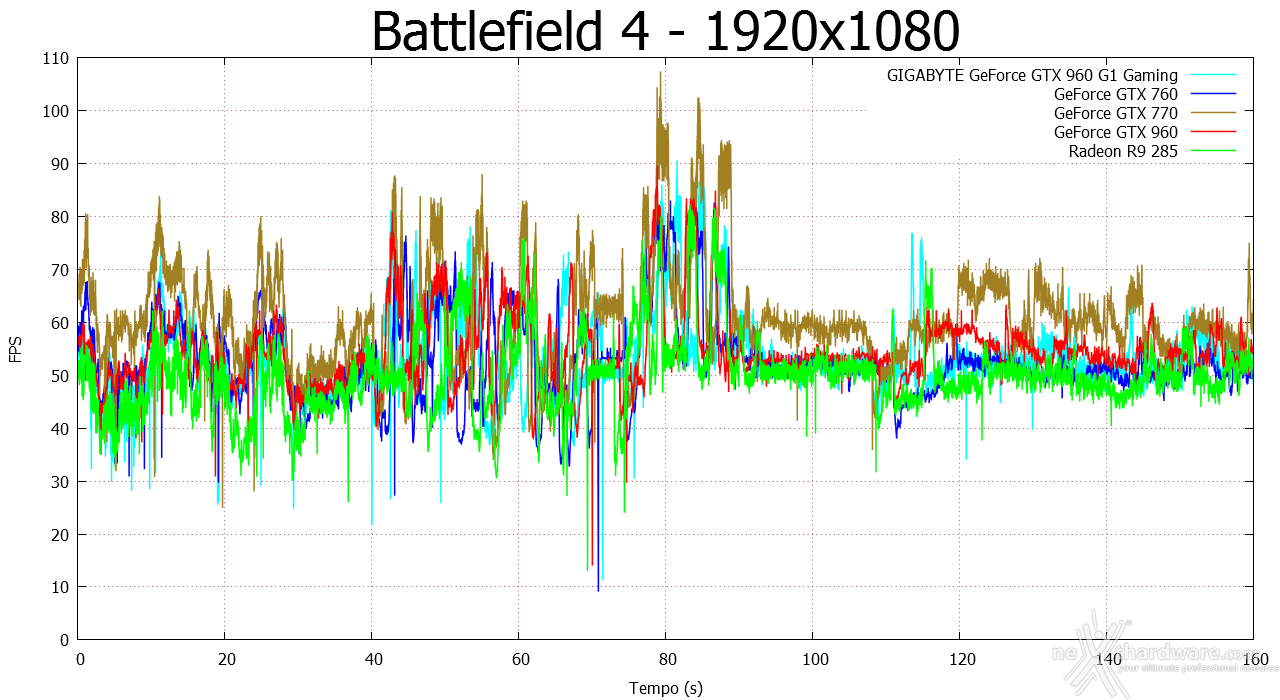Click the plain "GeForce GTX 960" legend label
Viewport: 1280px width, 700px height.
click(1116, 132)
